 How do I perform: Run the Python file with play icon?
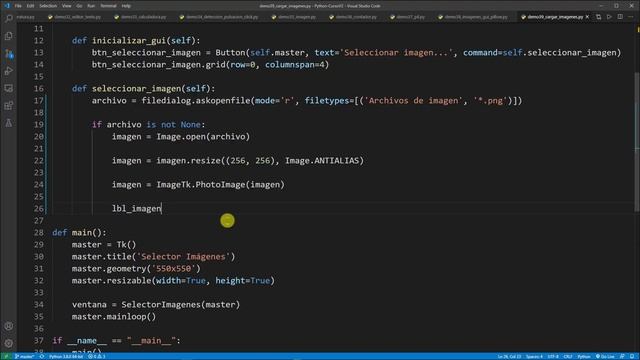click(609, 17)
